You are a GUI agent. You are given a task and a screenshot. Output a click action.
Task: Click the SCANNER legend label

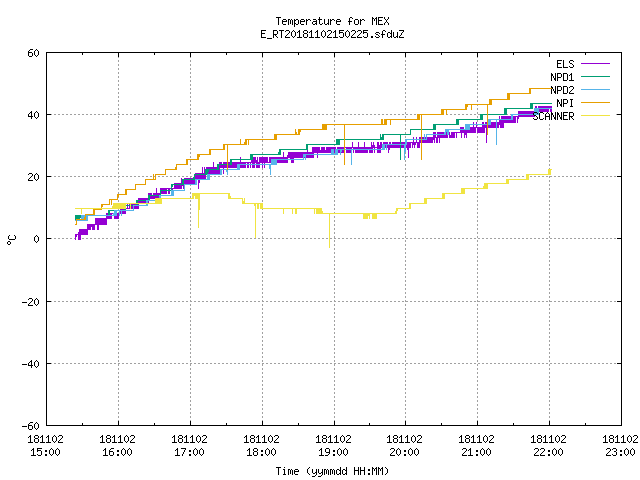553,116
